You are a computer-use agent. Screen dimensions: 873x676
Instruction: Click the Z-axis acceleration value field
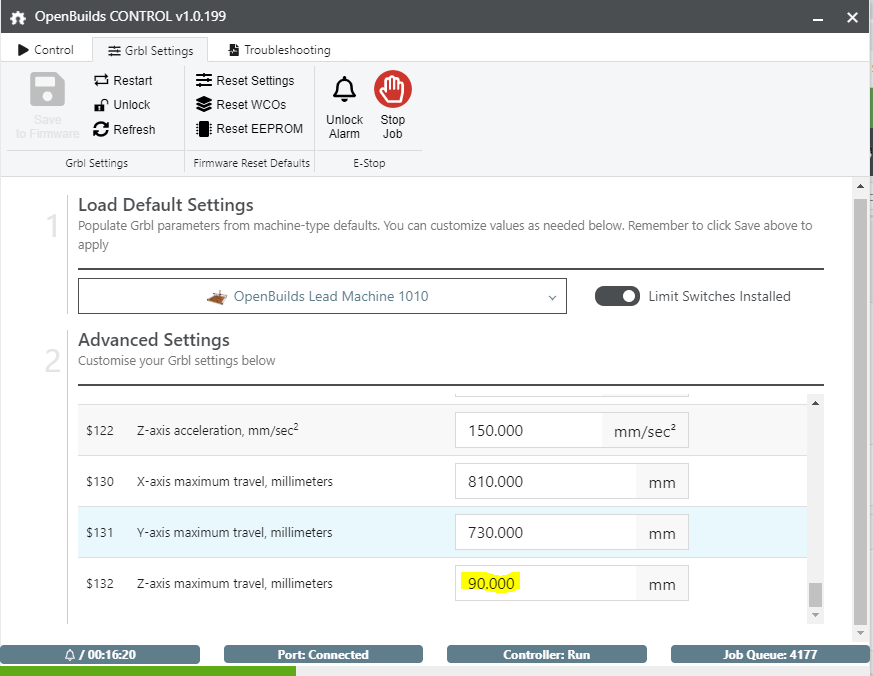[x=528, y=430]
